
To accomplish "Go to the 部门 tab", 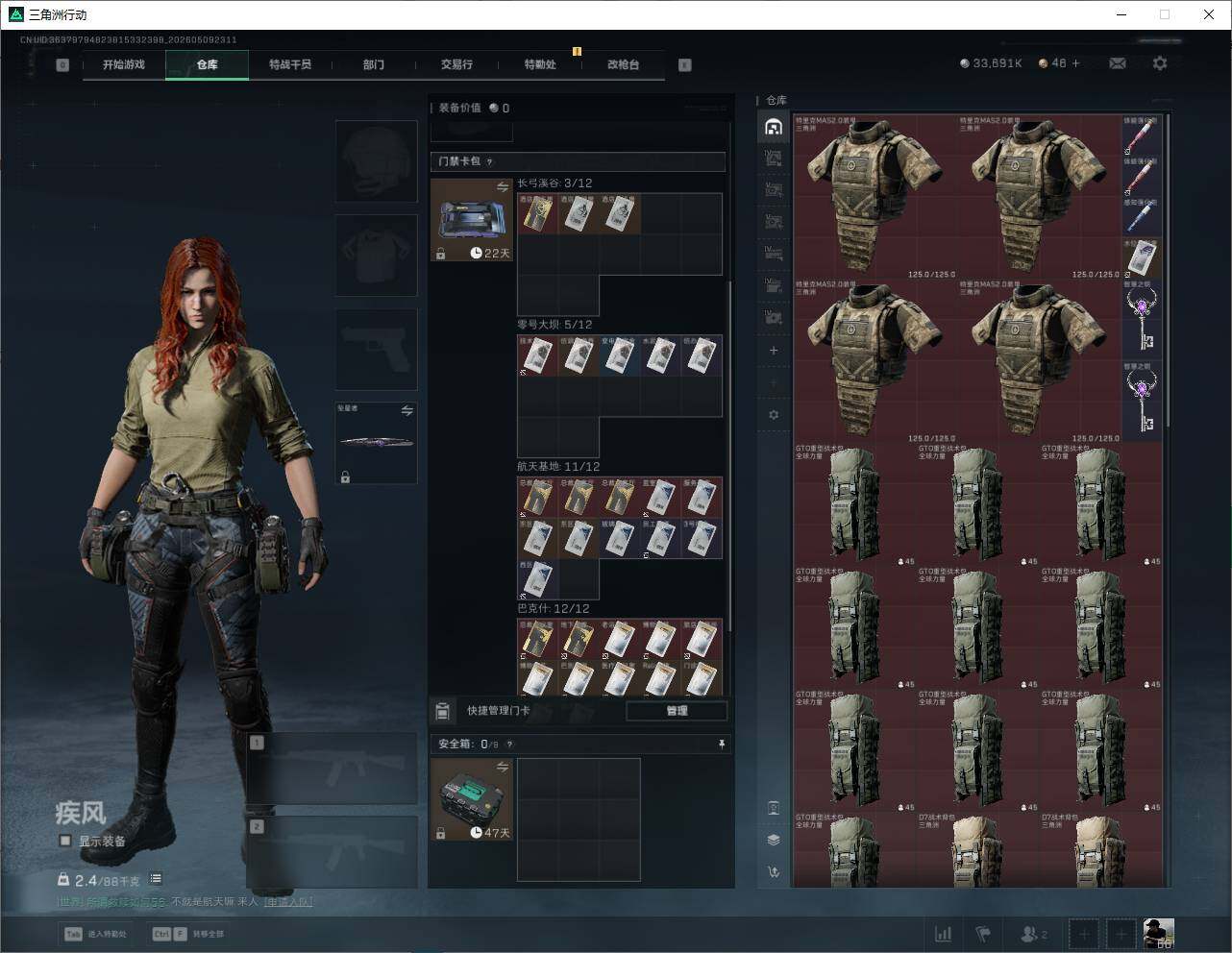I will coord(374,64).
